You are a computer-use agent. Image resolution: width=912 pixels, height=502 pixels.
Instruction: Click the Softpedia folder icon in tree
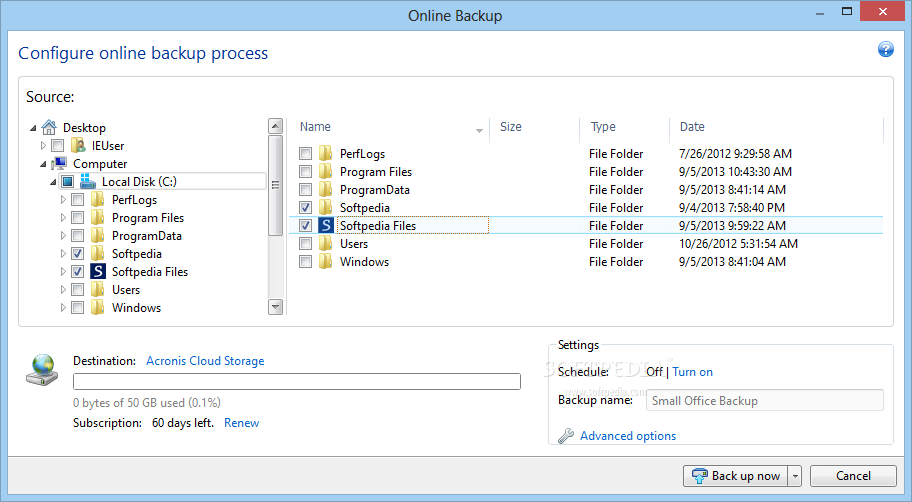(x=98, y=254)
